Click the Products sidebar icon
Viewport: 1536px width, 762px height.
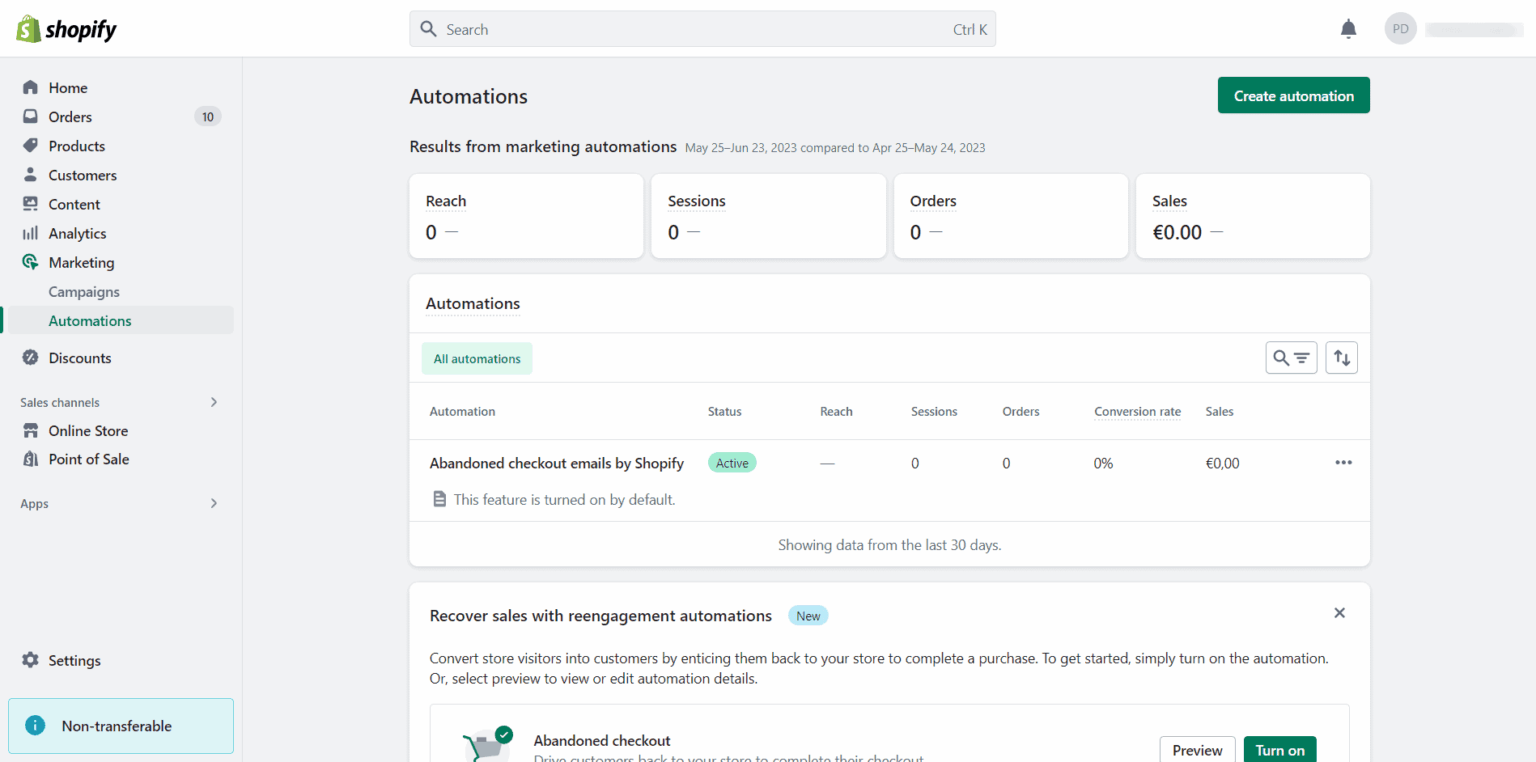(30, 145)
